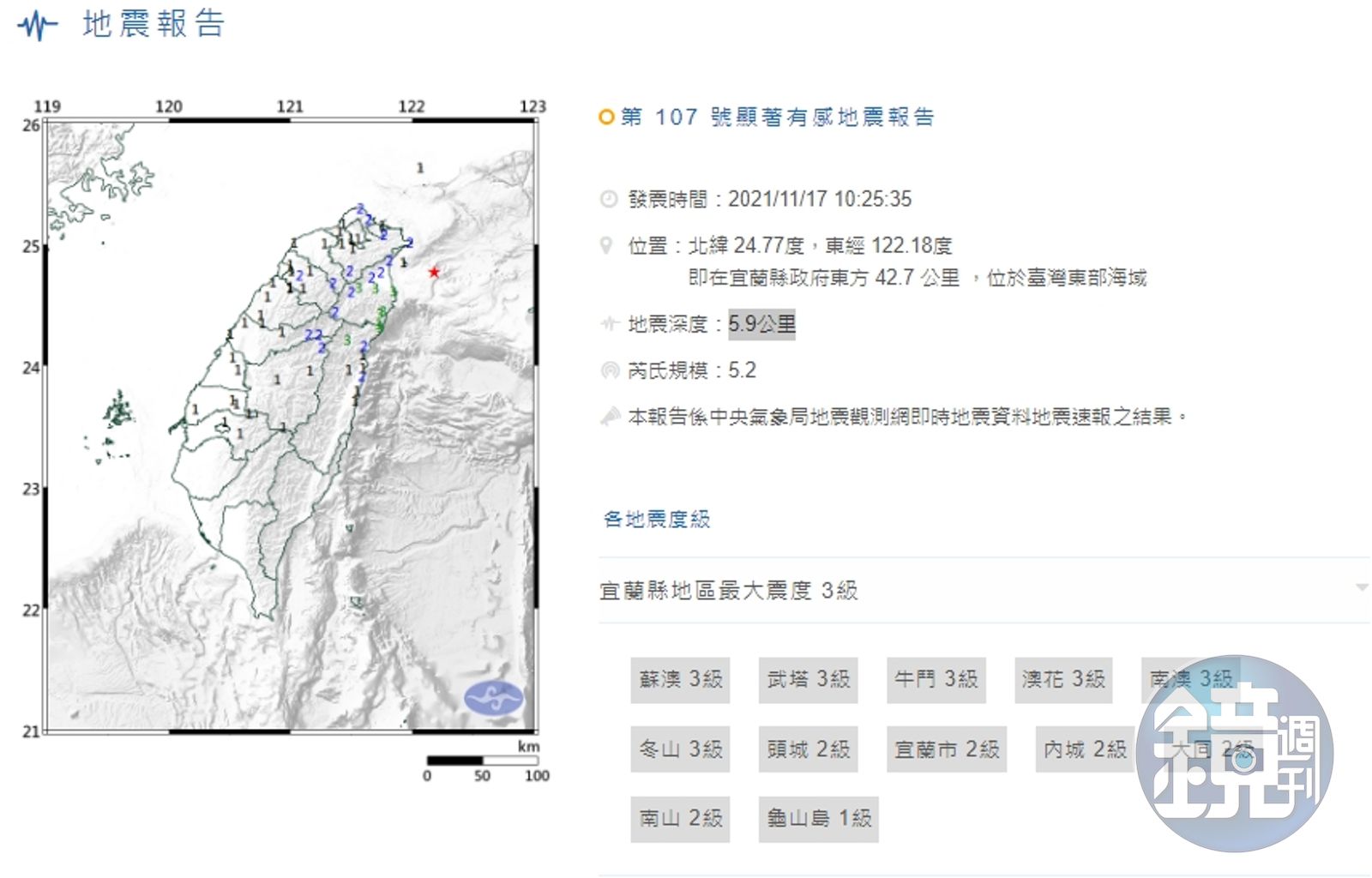This screenshot has width=1372, height=878.
Task: Click the orange circle before 第 107 號
Action: click(606, 117)
